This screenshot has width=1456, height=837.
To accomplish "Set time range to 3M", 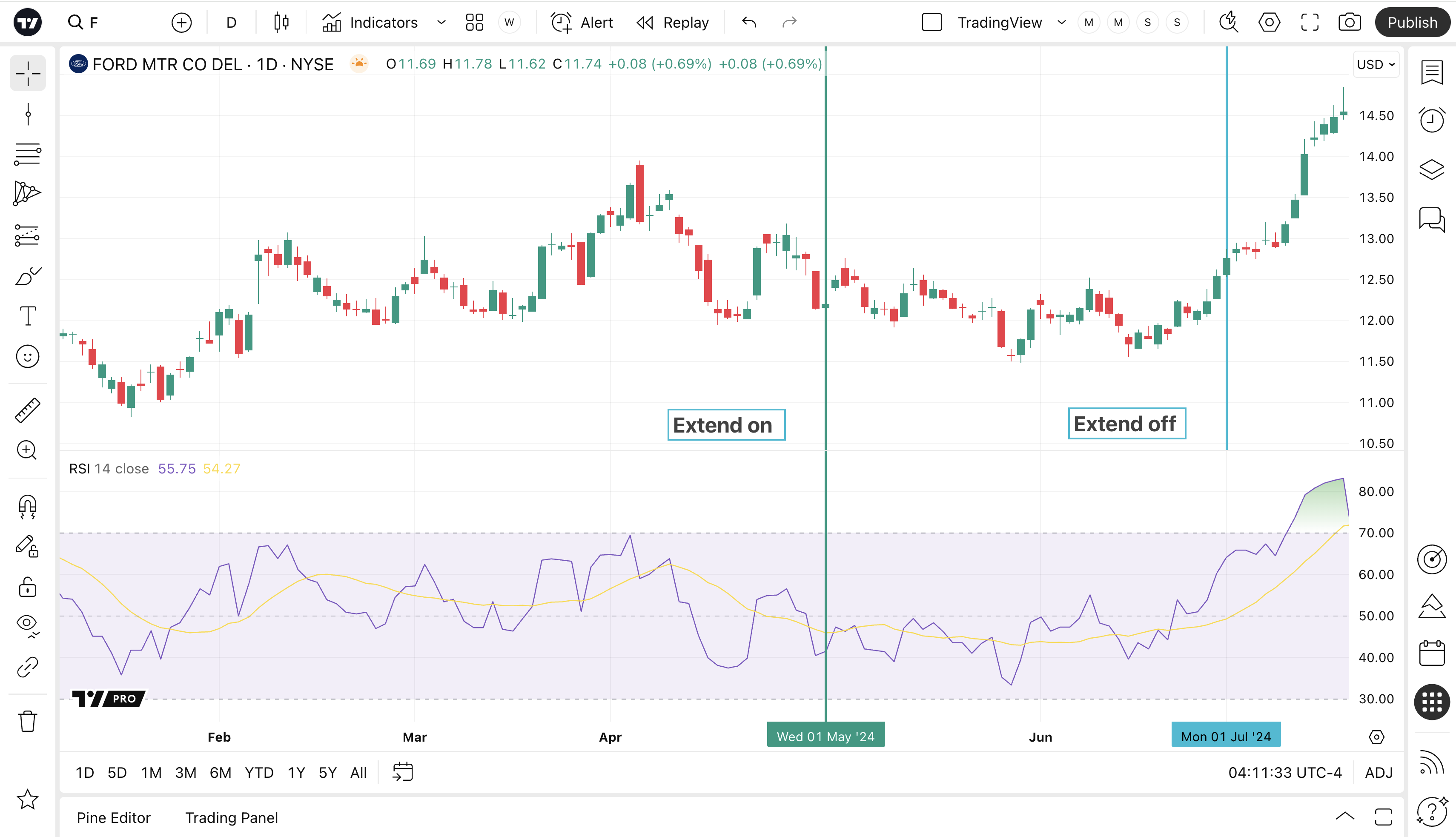I will click(185, 773).
